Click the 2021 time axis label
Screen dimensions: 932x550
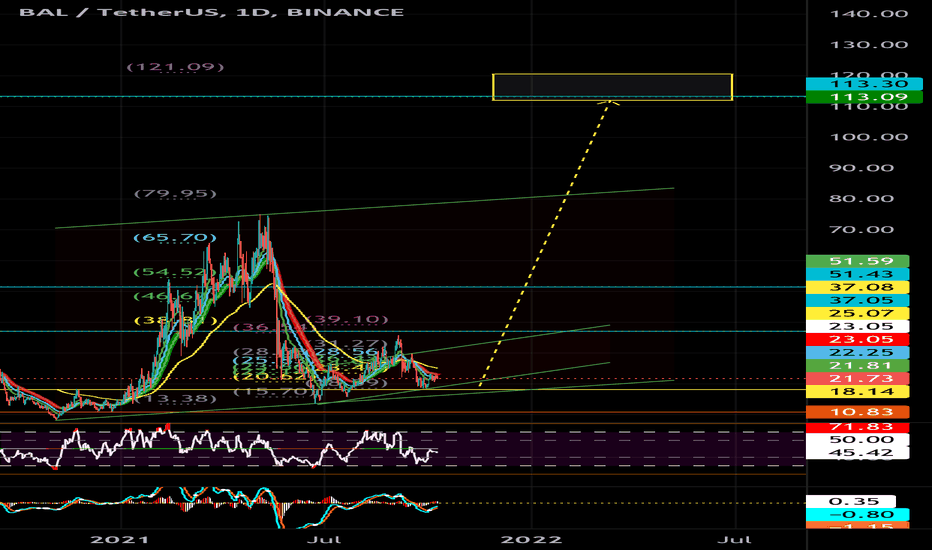click(x=119, y=540)
